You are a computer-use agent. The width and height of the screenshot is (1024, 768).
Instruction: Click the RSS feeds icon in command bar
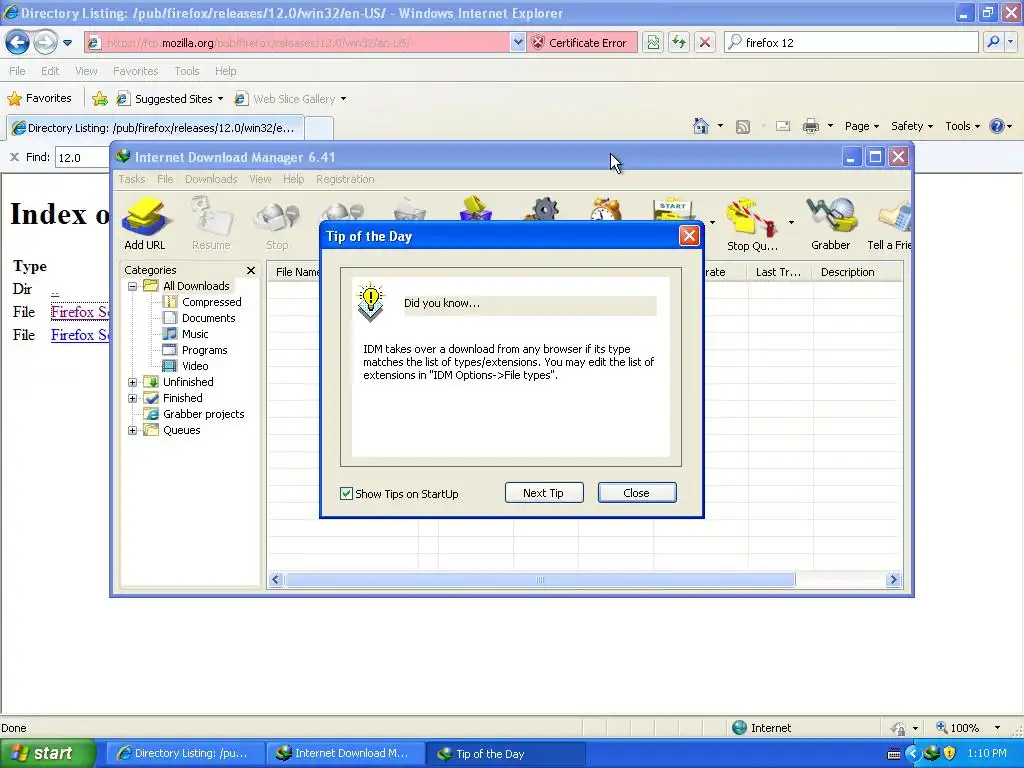(x=743, y=127)
